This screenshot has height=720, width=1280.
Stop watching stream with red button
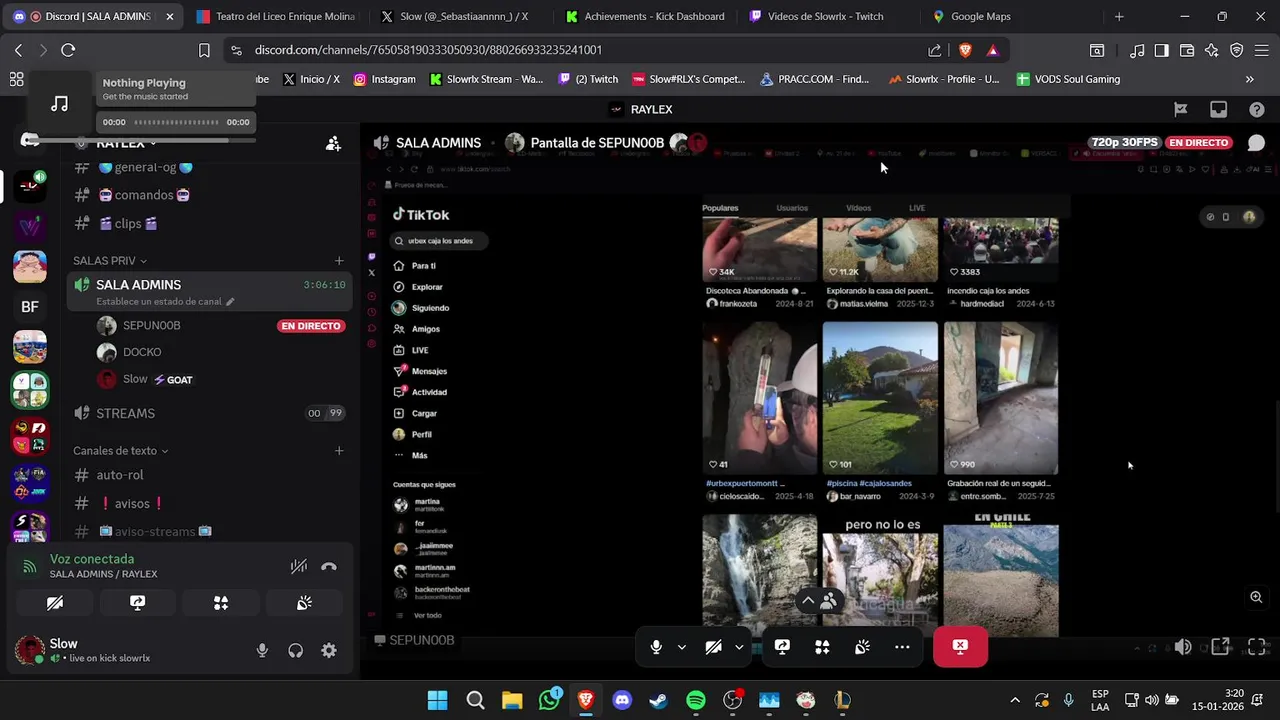click(x=960, y=647)
